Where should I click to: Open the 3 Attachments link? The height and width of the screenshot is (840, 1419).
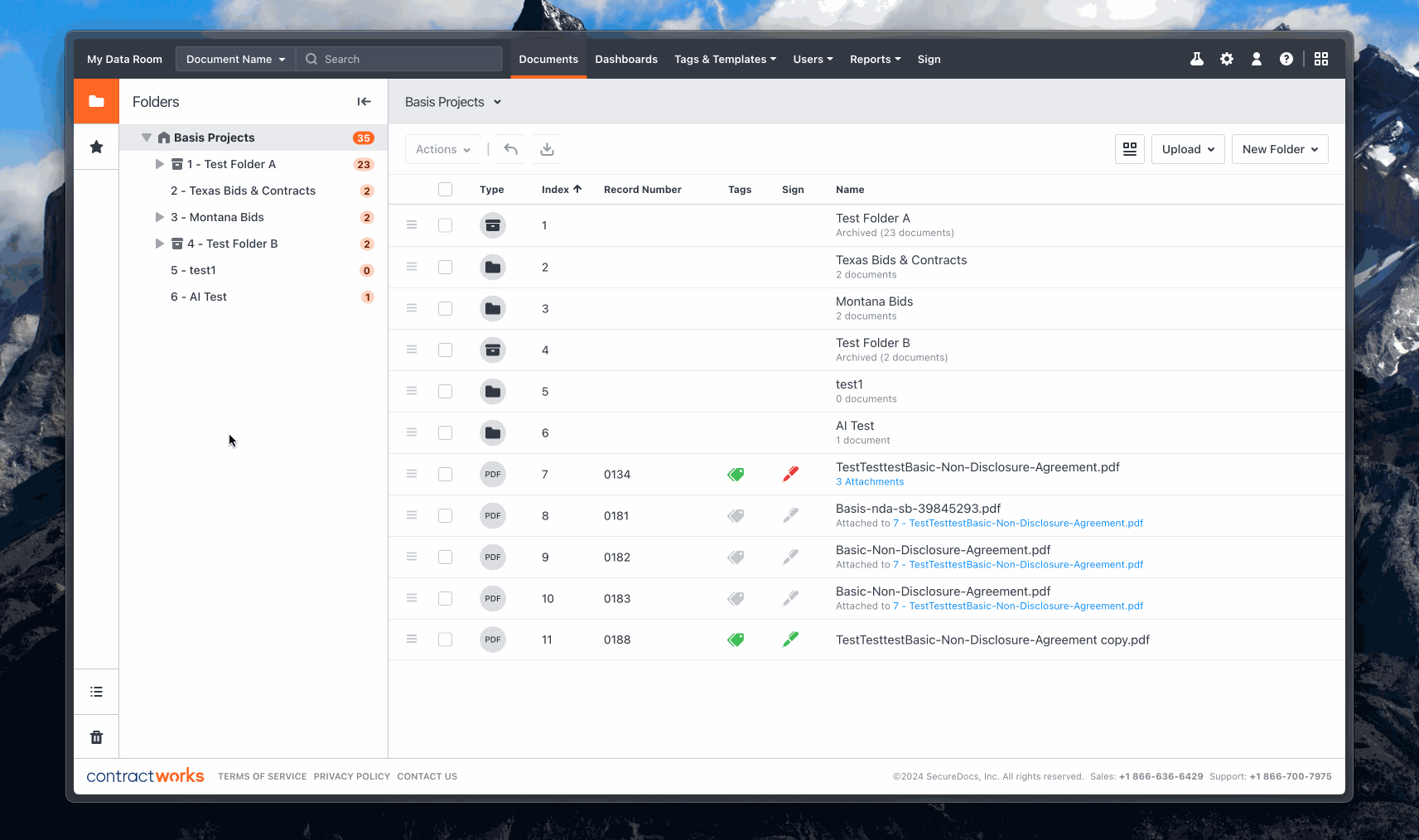tap(870, 482)
